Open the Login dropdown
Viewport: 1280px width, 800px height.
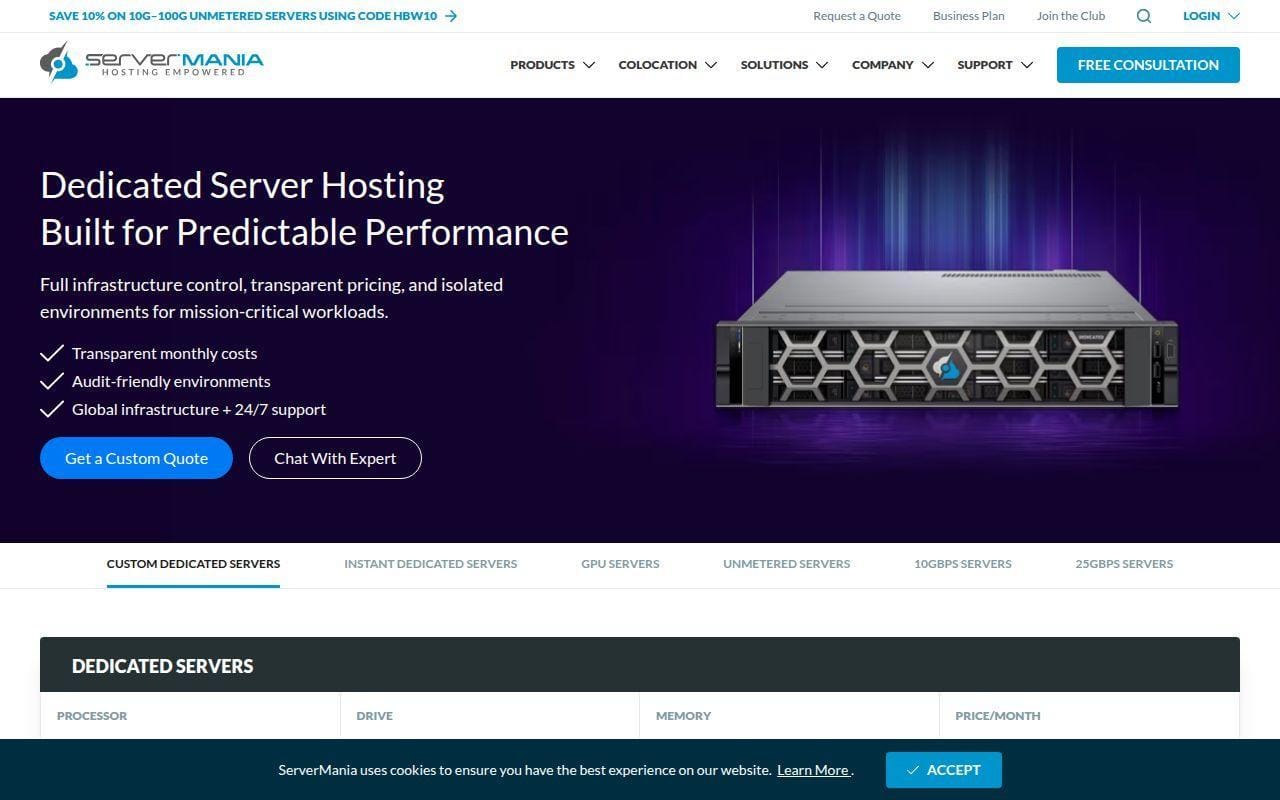point(1211,16)
